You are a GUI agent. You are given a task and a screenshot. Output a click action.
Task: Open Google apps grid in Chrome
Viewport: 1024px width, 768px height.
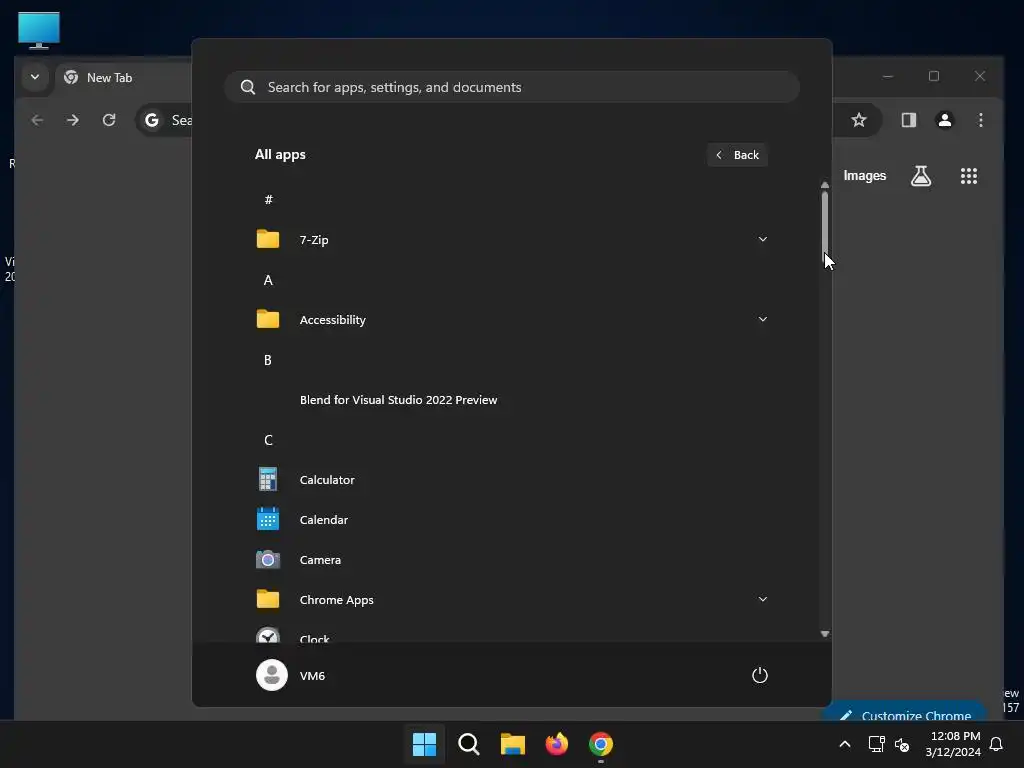(968, 176)
